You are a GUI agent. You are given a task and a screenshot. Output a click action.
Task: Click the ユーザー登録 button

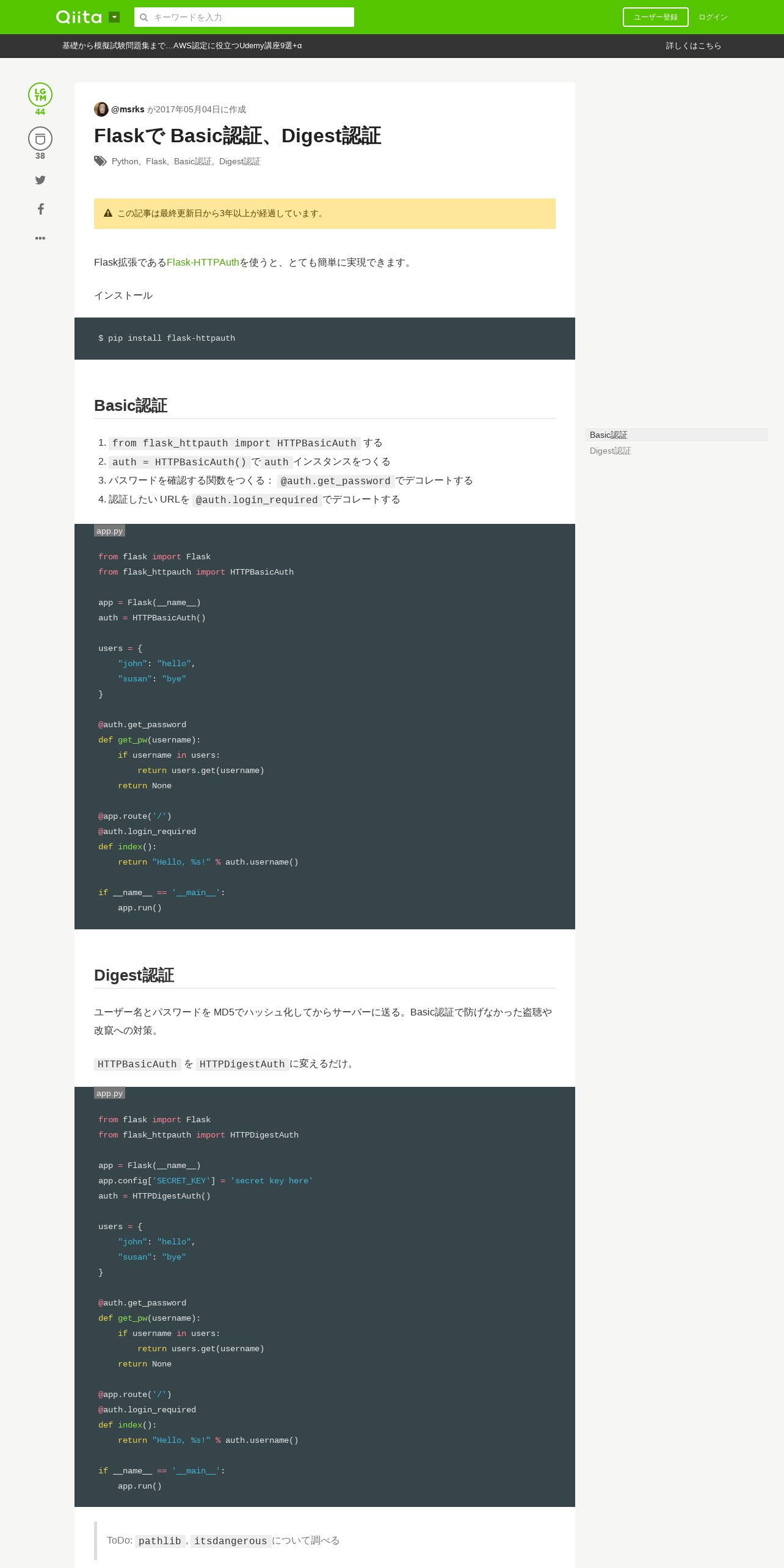click(655, 17)
